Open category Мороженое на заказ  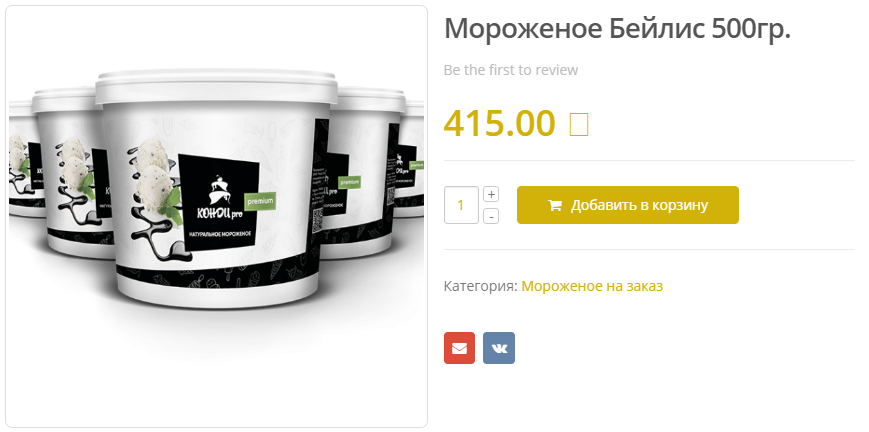click(592, 286)
